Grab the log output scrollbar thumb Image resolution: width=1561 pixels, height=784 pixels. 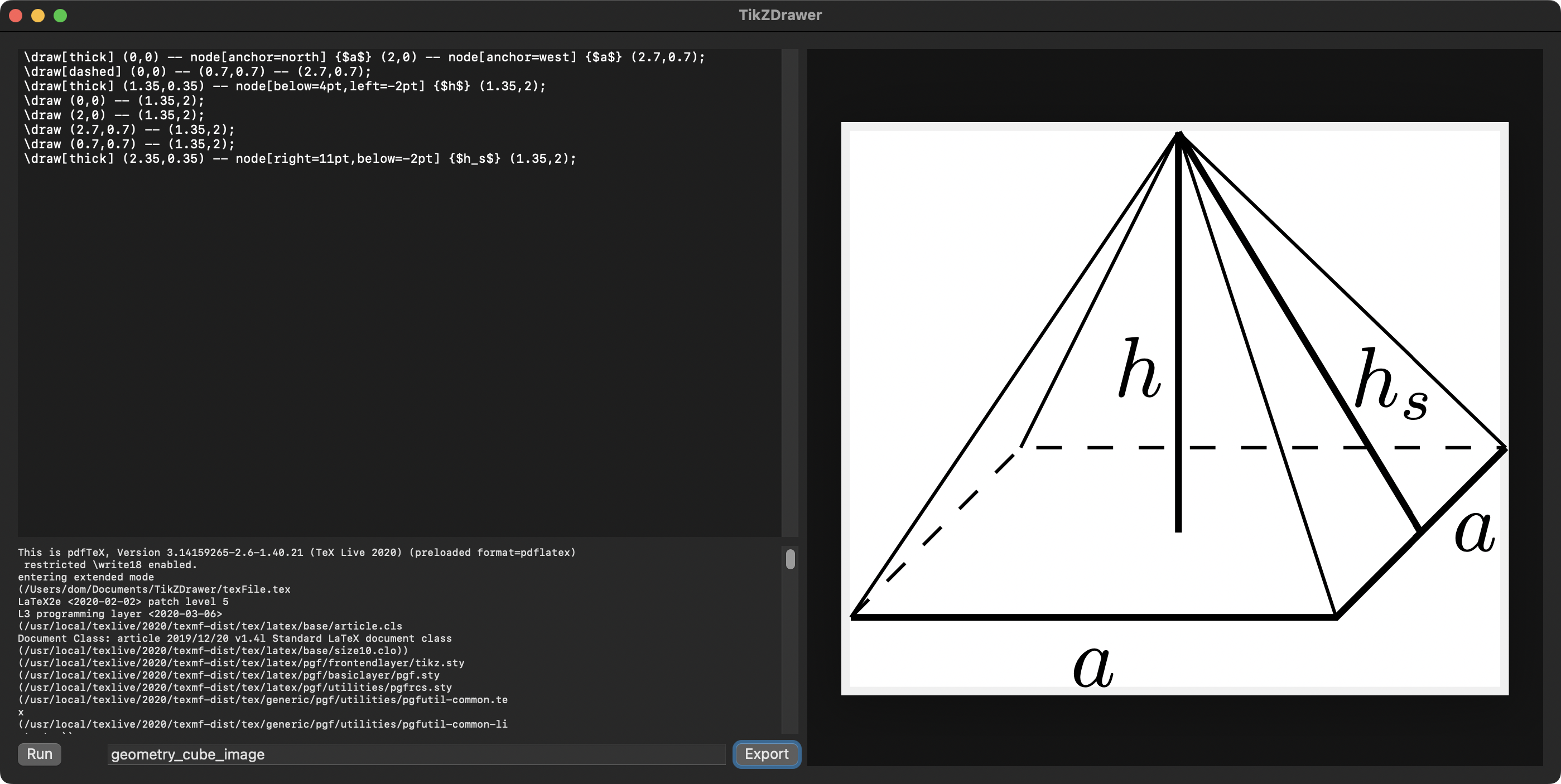(x=790, y=559)
